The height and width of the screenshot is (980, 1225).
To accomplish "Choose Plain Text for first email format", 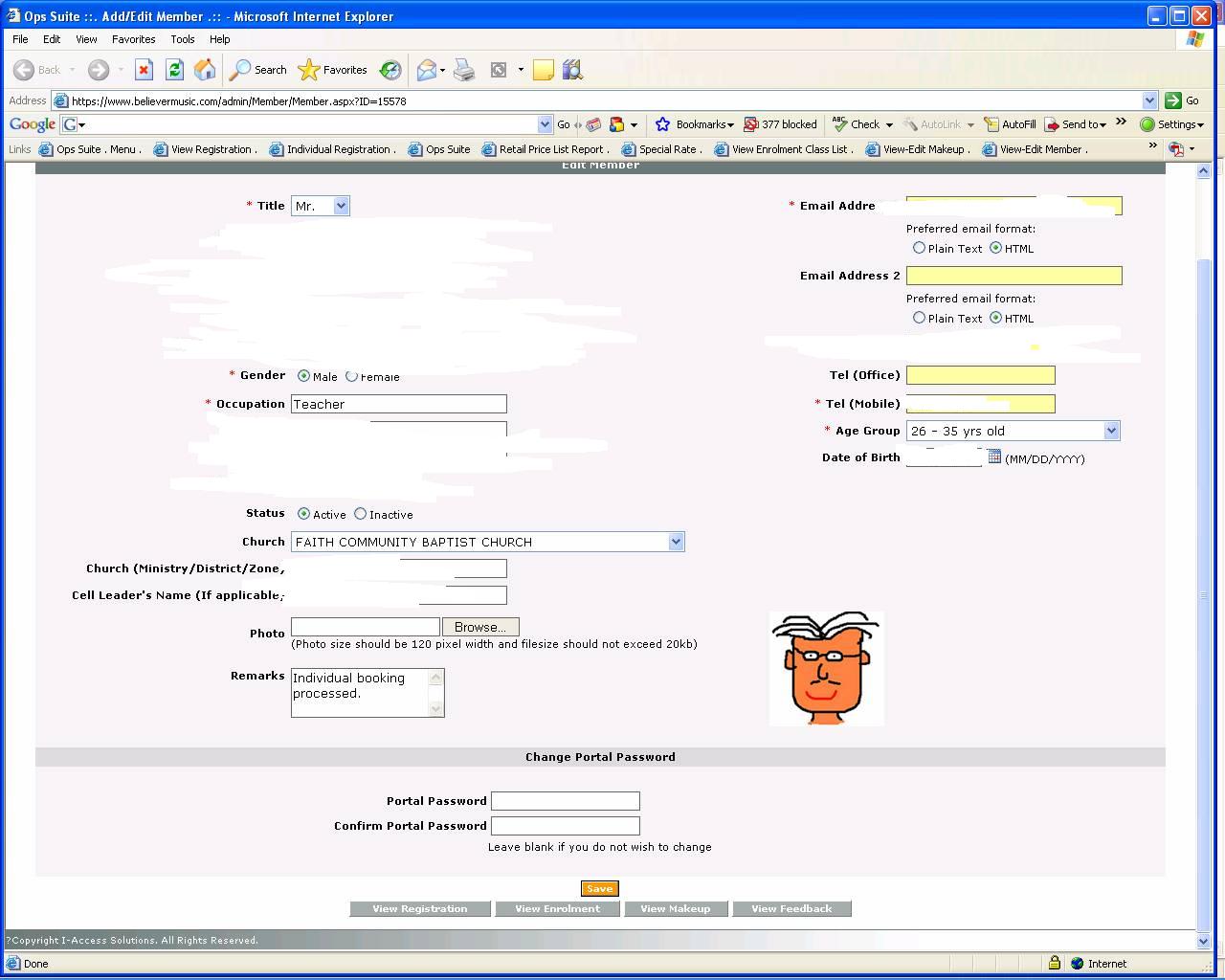I will 919,248.
